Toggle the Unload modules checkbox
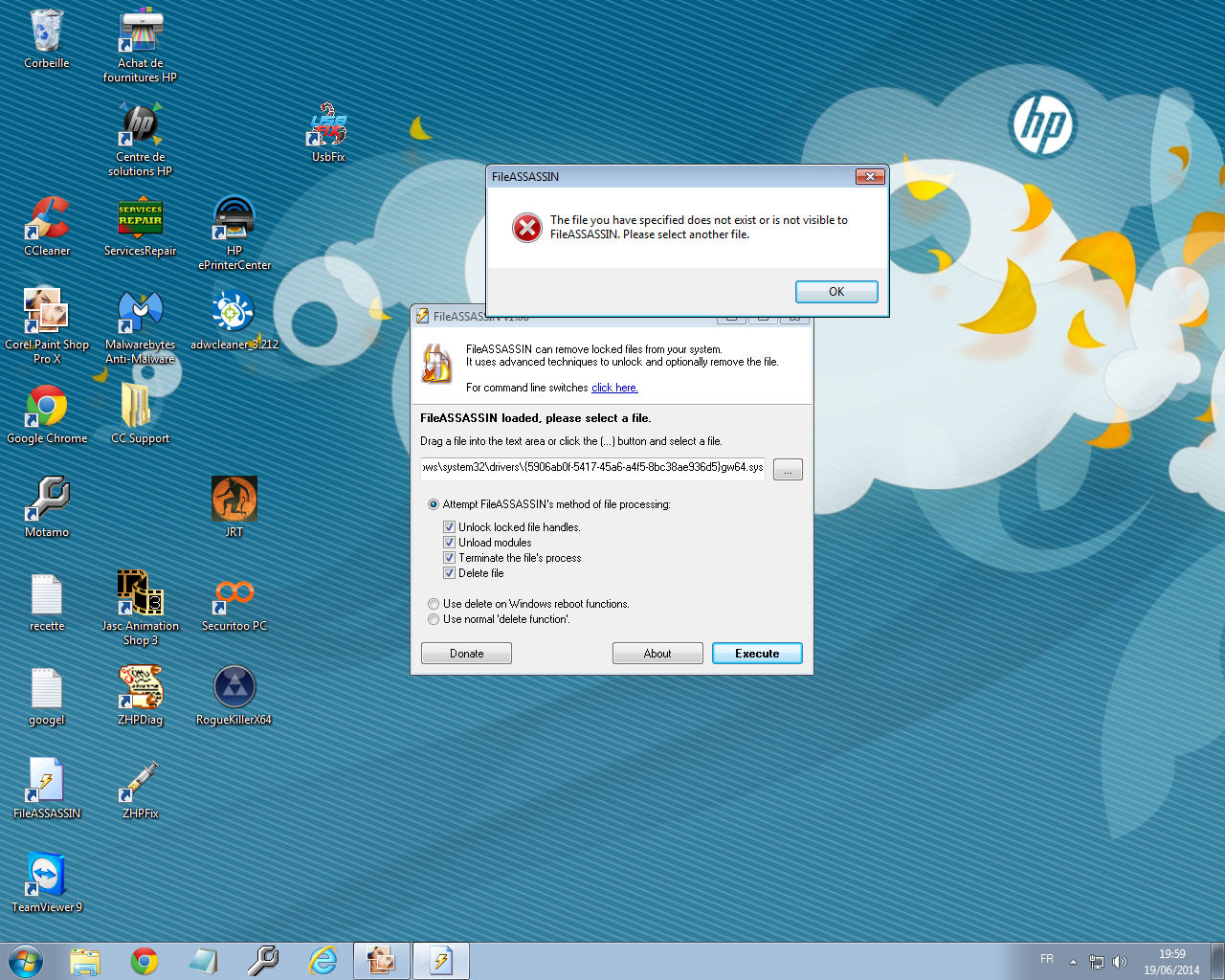This screenshot has width=1225, height=980. coord(449,543)
